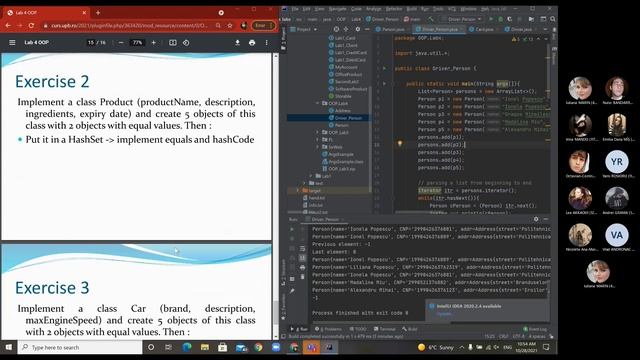Open the Refactor menu in IntelliJ
Image resolution: width=640 pixels, height=360 pixels.
coord(394,9)
